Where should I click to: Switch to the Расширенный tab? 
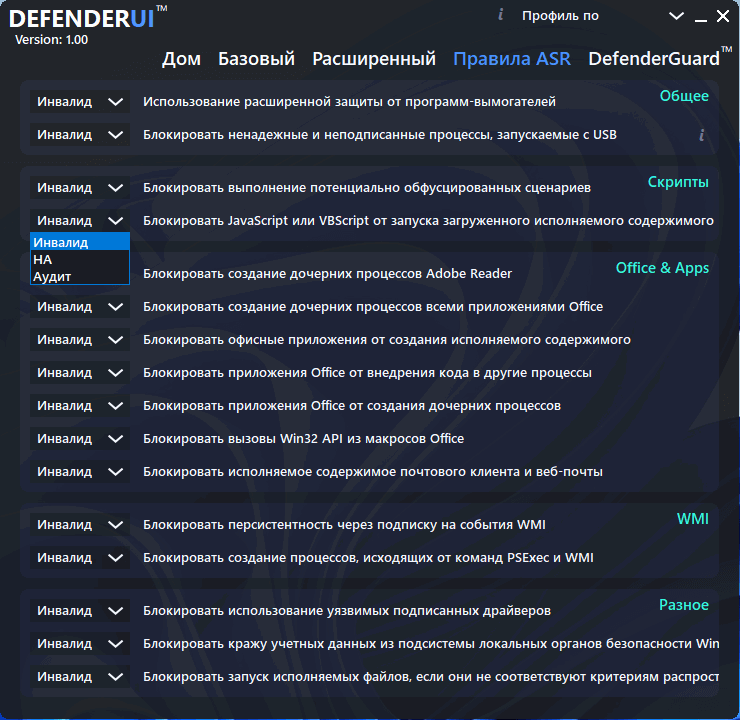(x=374, y=59)
